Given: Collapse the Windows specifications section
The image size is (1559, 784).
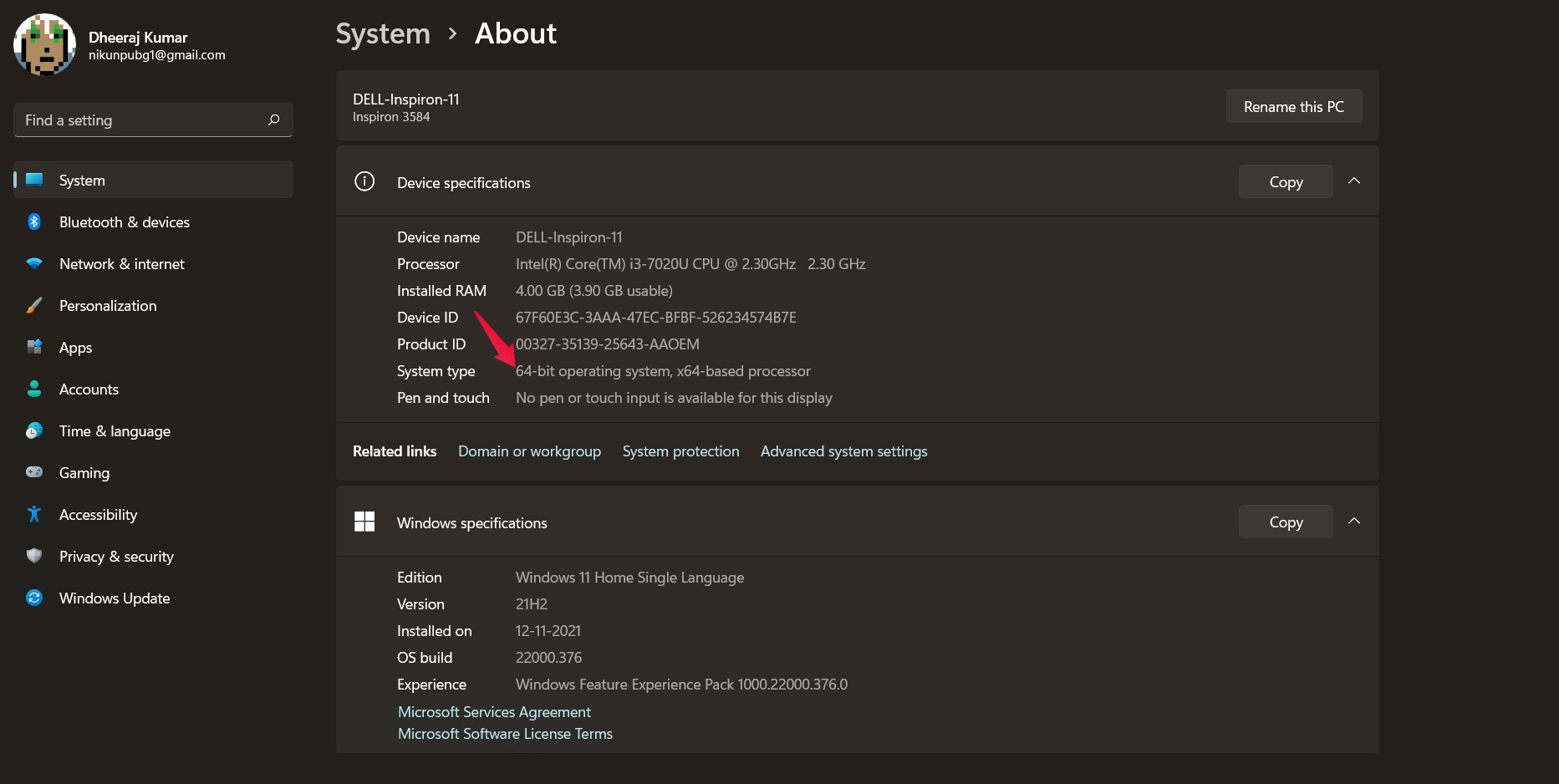Looking at the screenshot, I should [1354, 522].
